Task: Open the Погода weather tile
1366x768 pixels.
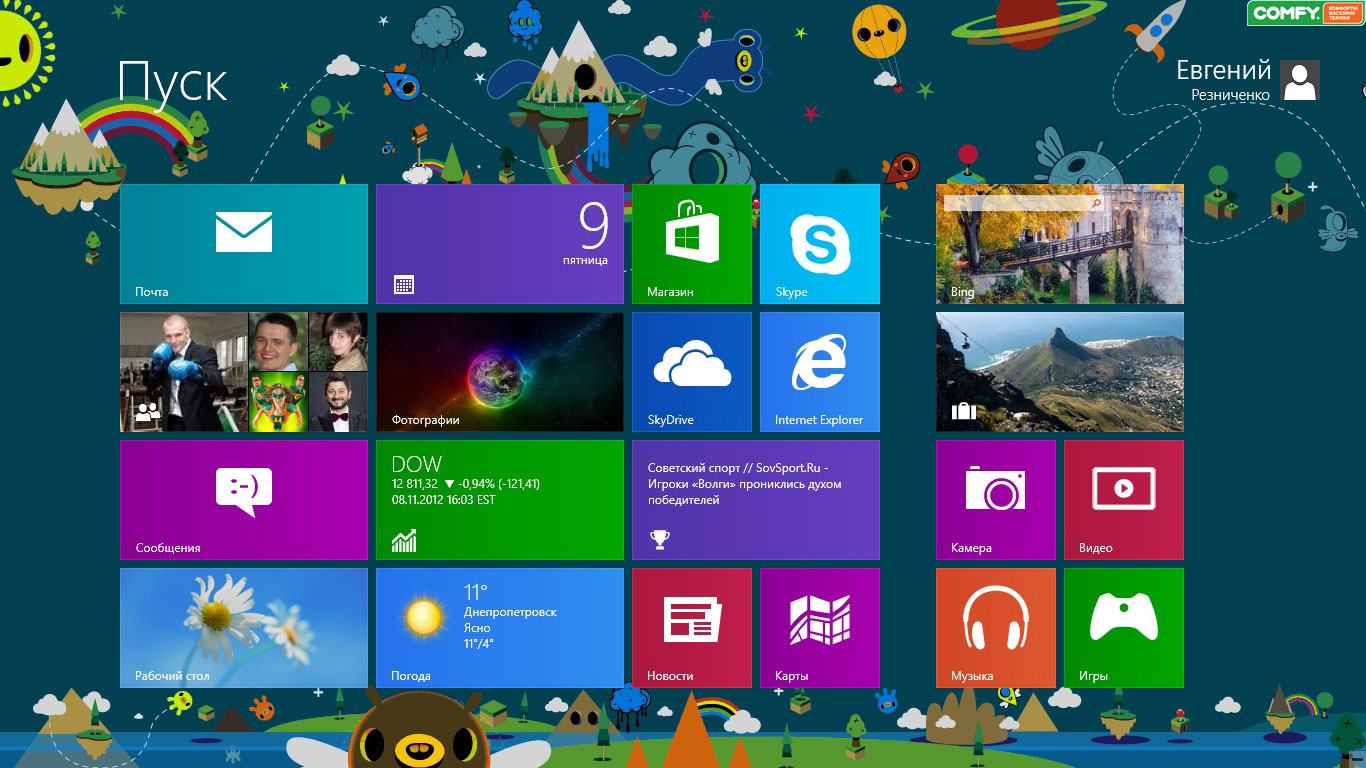Action: 500,628
